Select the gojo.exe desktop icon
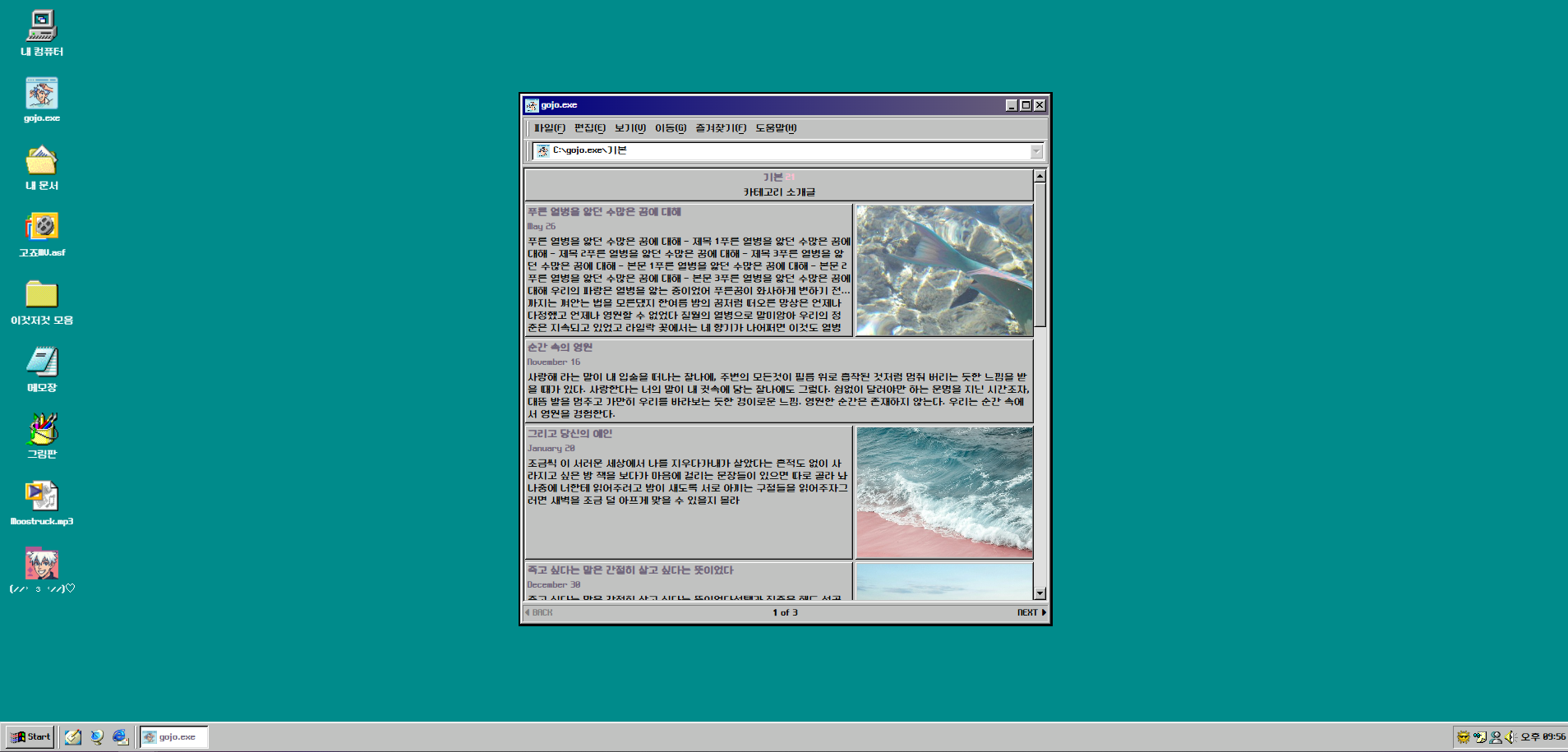Viewport: 1568px width, 752px height. coord(41,100)
